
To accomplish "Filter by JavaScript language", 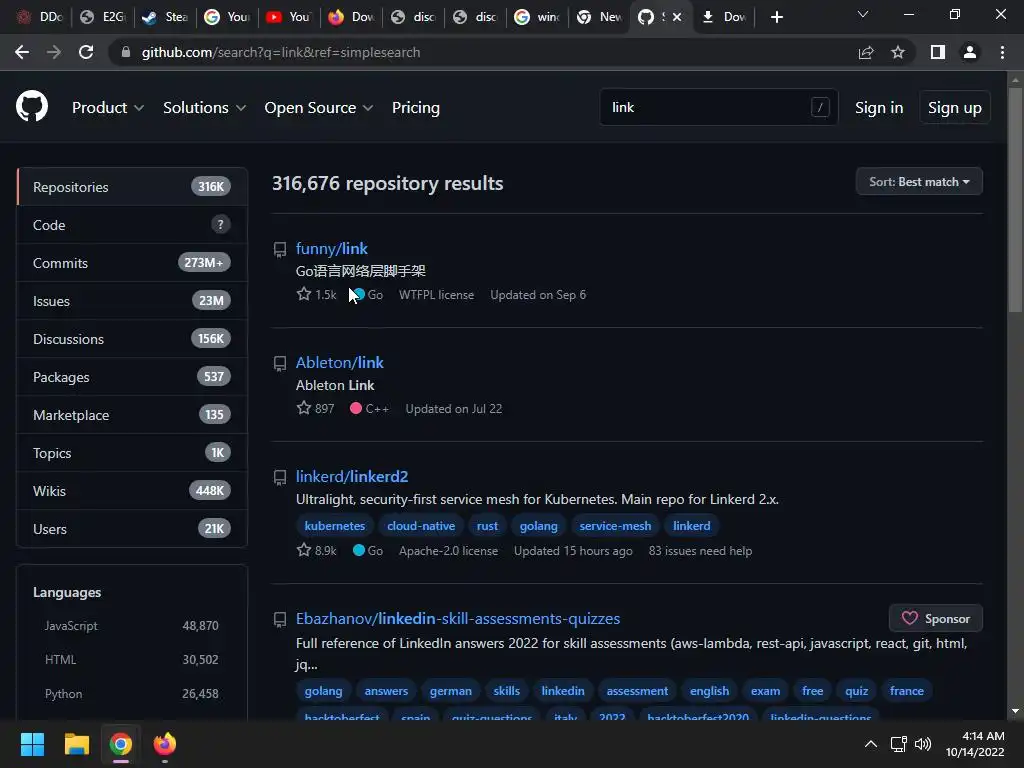I will 131,626.
